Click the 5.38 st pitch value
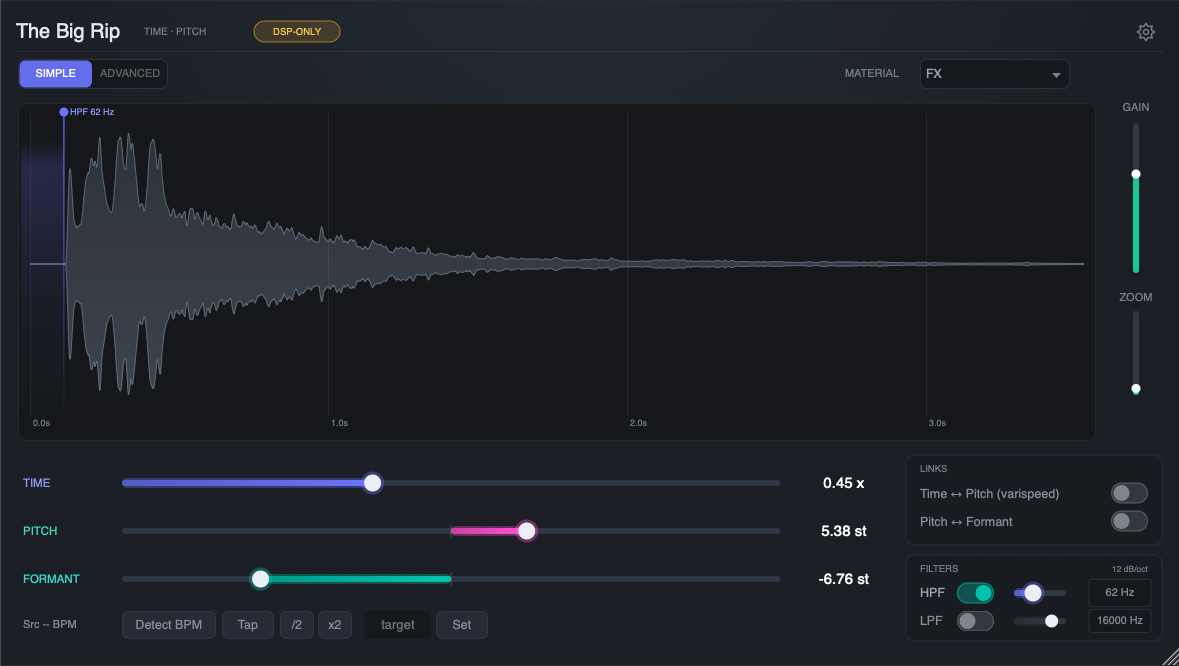The image size is (1179, 666). click(x=844, y=531)
